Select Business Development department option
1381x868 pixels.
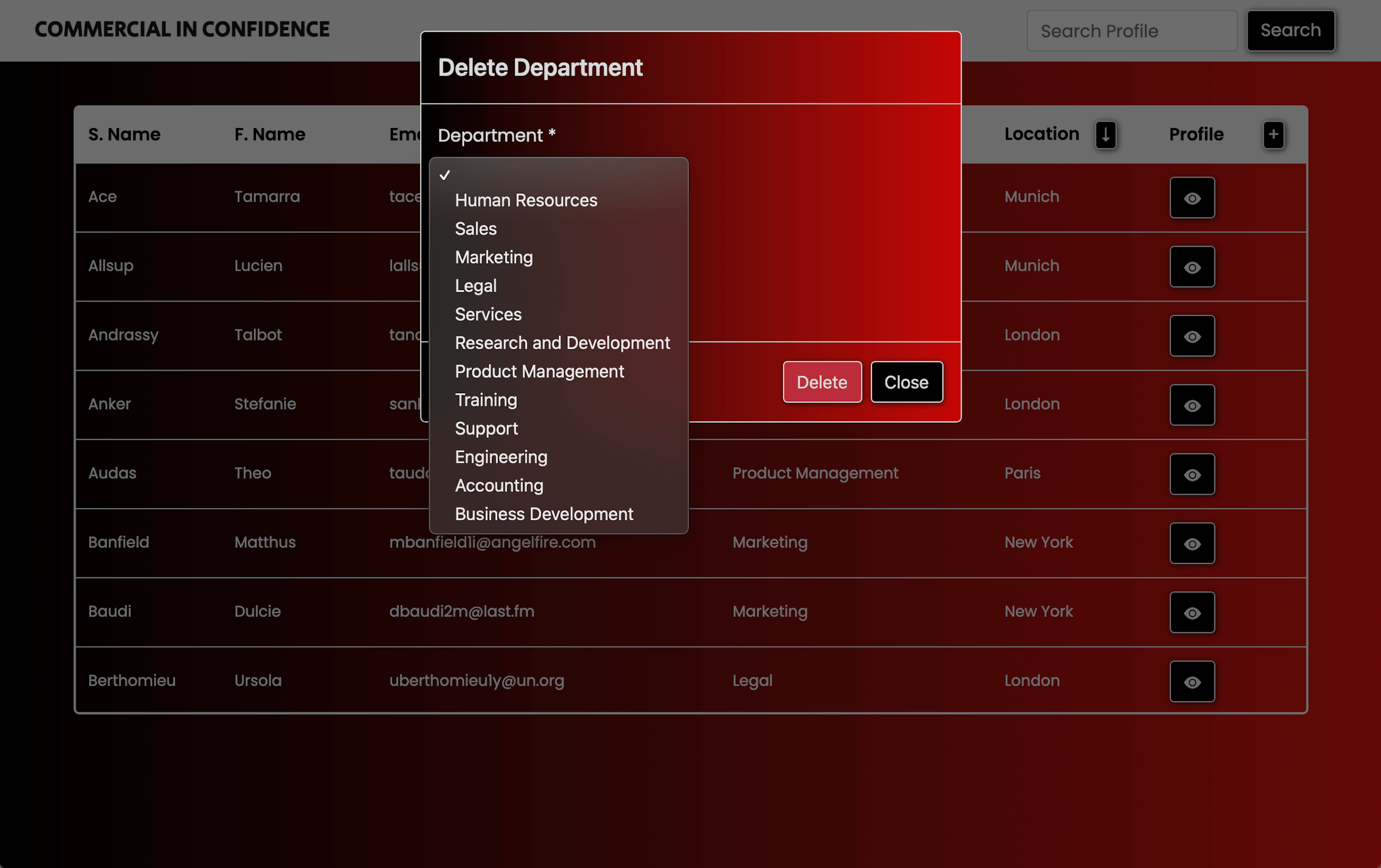pyautogui.click(x=559, y=514)
